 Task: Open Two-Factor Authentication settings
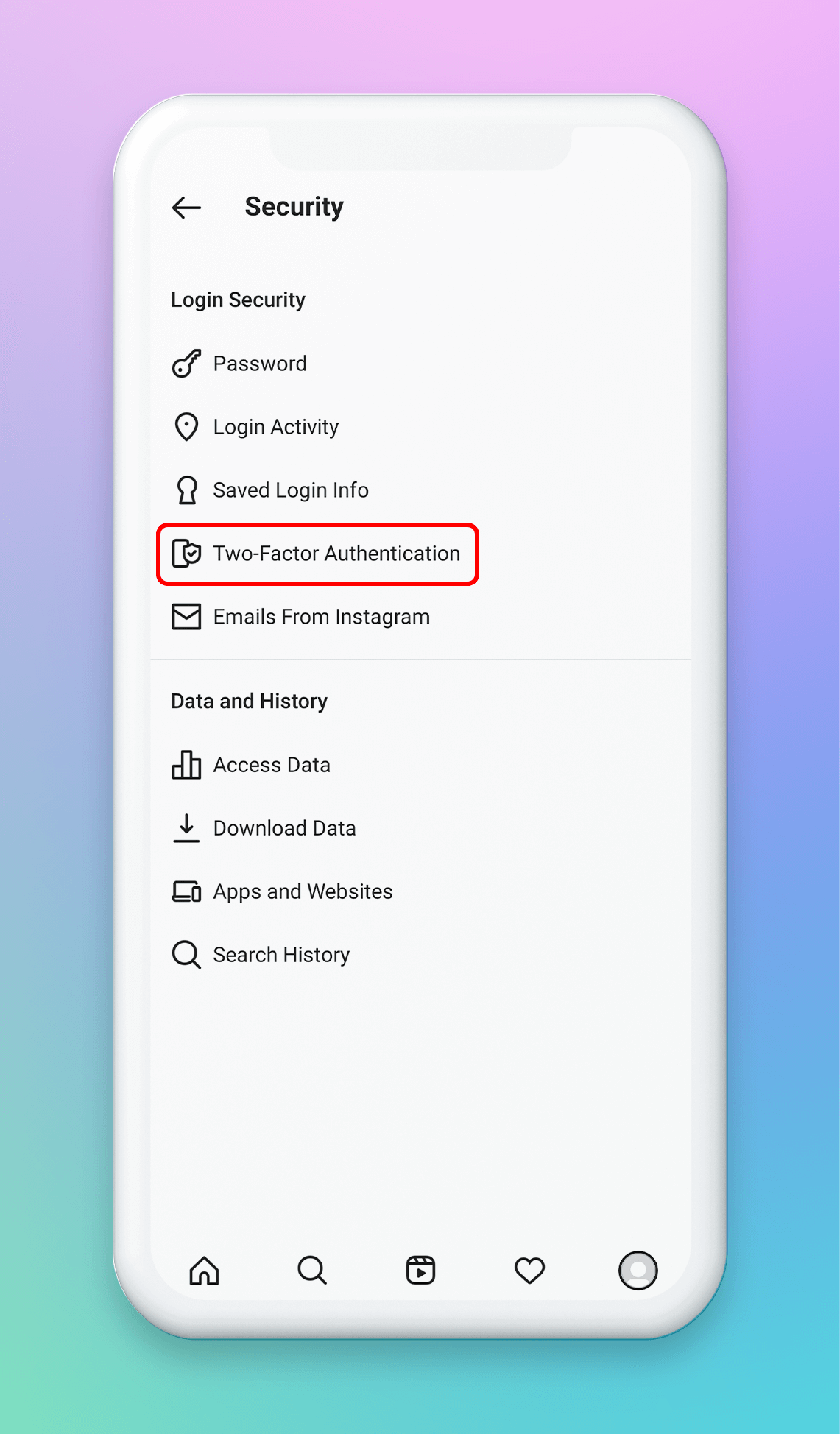(x=336, y=554)
